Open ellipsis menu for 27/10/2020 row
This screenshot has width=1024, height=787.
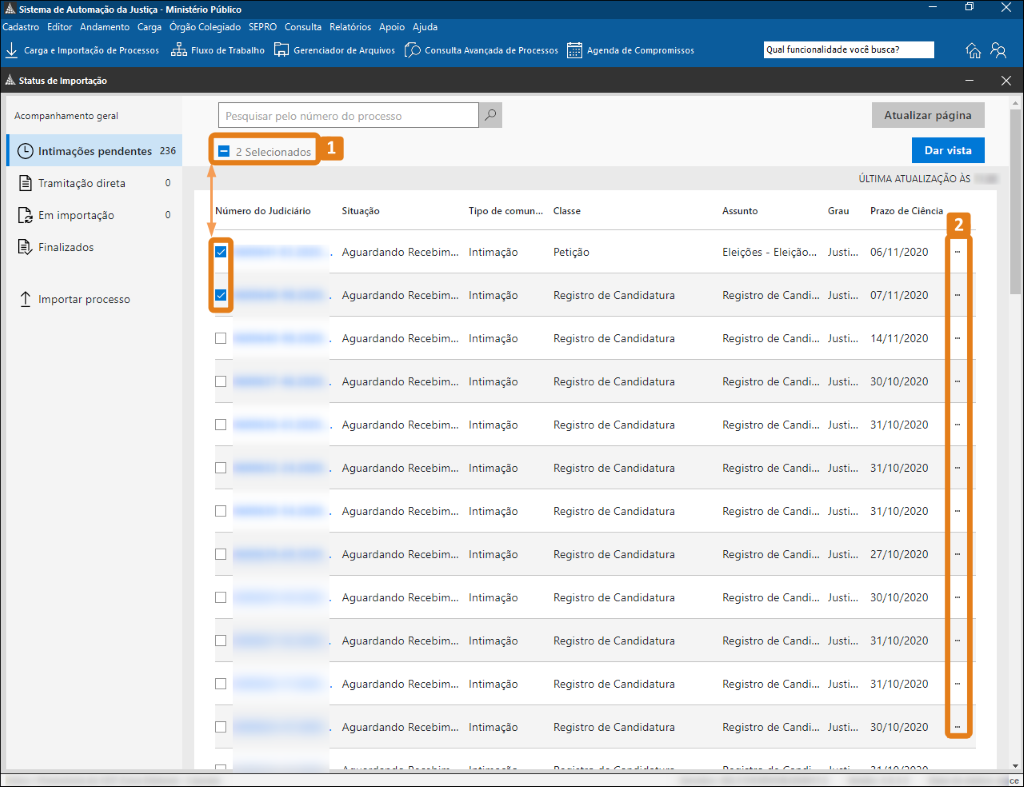point(957,554)
